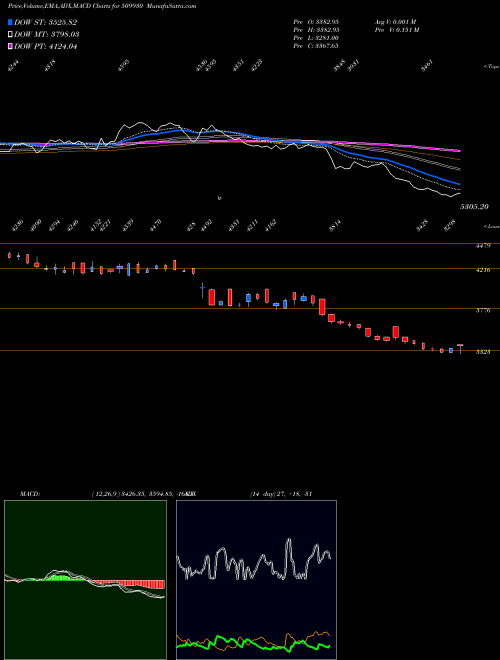
Task: Click the 'Pre H: 3382.93' high value
Action: [316, 30]
